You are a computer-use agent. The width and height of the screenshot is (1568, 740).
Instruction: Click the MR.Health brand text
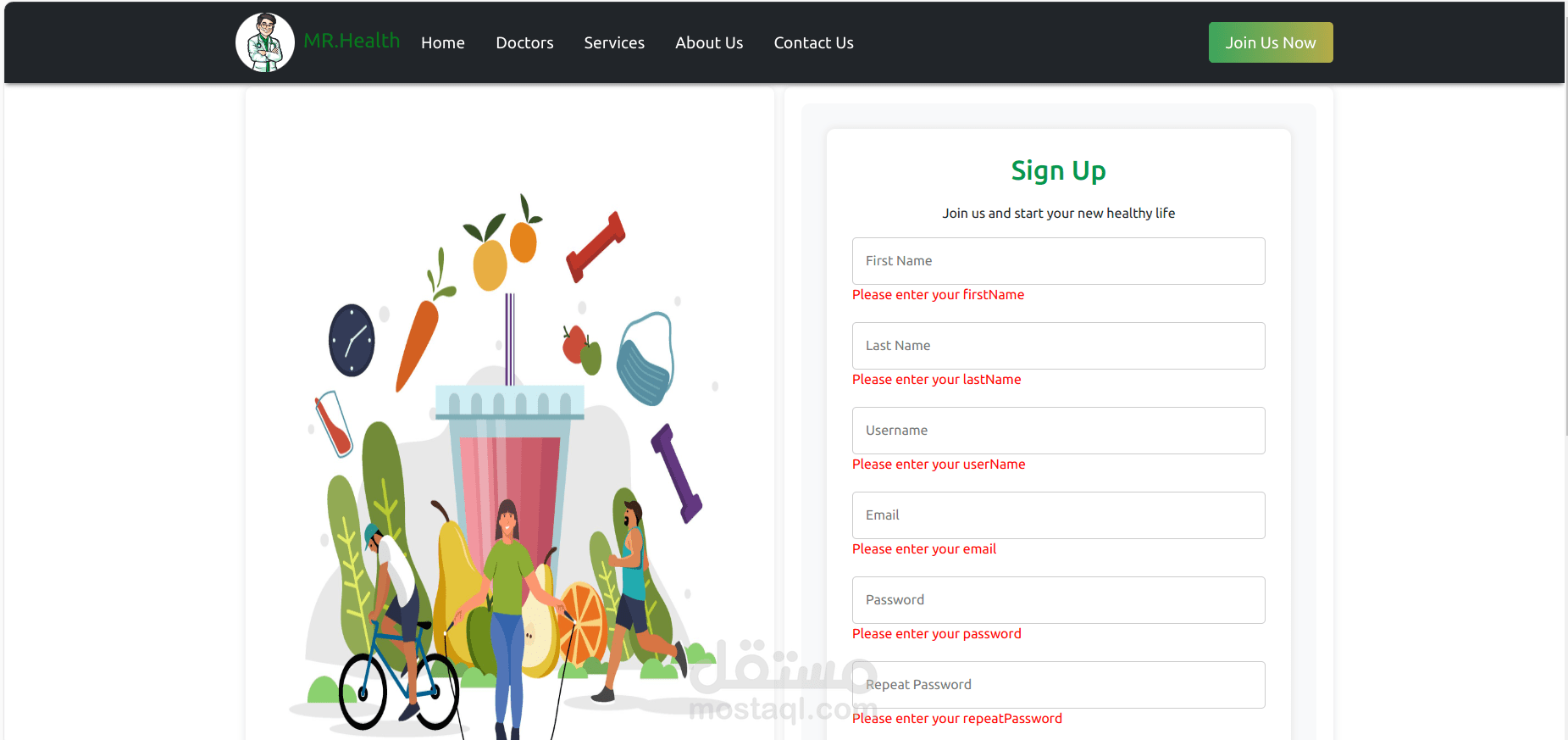point(352,41)
